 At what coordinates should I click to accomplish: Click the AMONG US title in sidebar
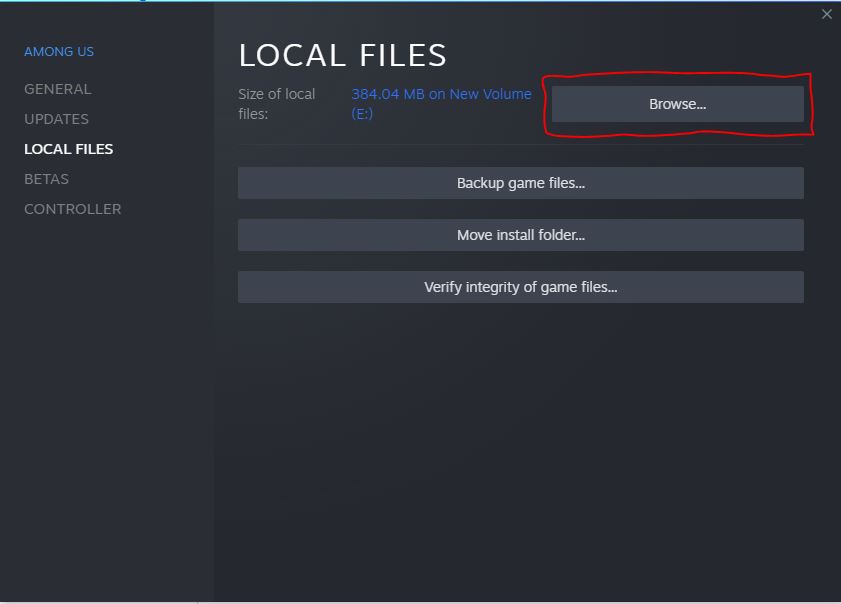[59, 51]
